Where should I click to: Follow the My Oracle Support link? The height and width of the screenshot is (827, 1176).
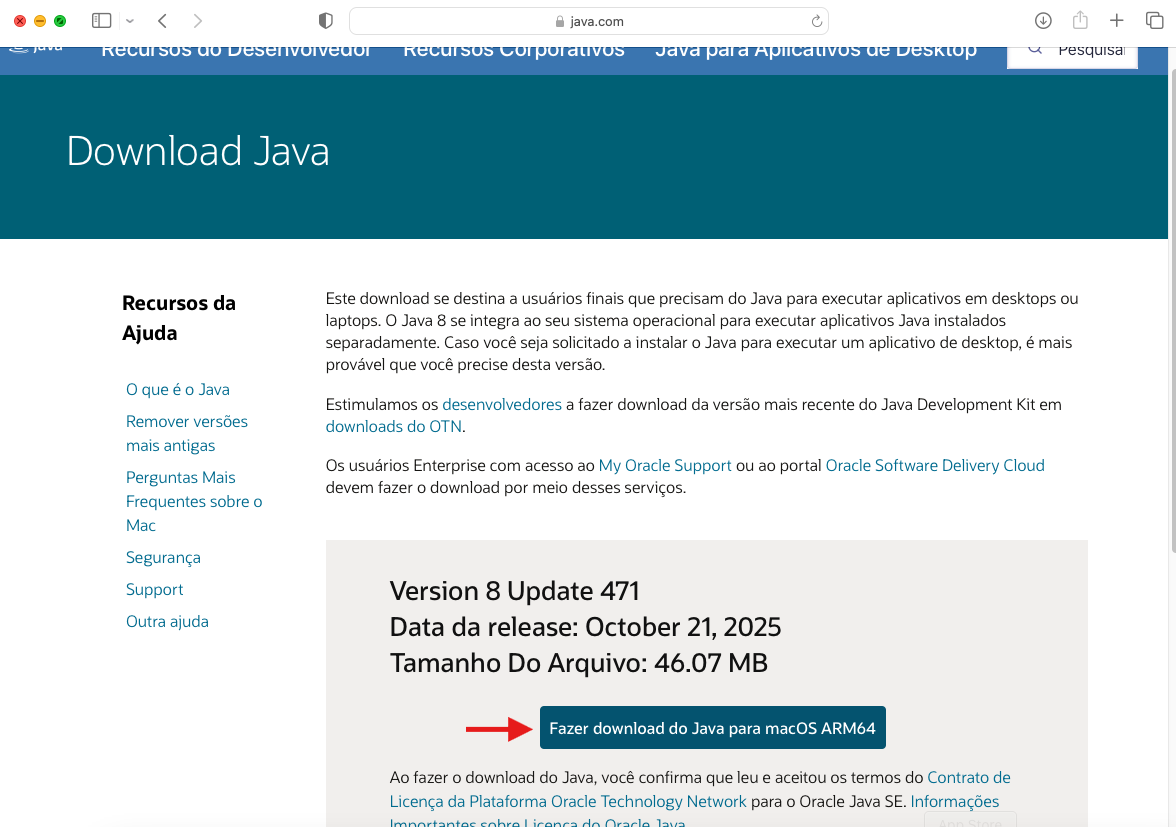pos(665,465)
